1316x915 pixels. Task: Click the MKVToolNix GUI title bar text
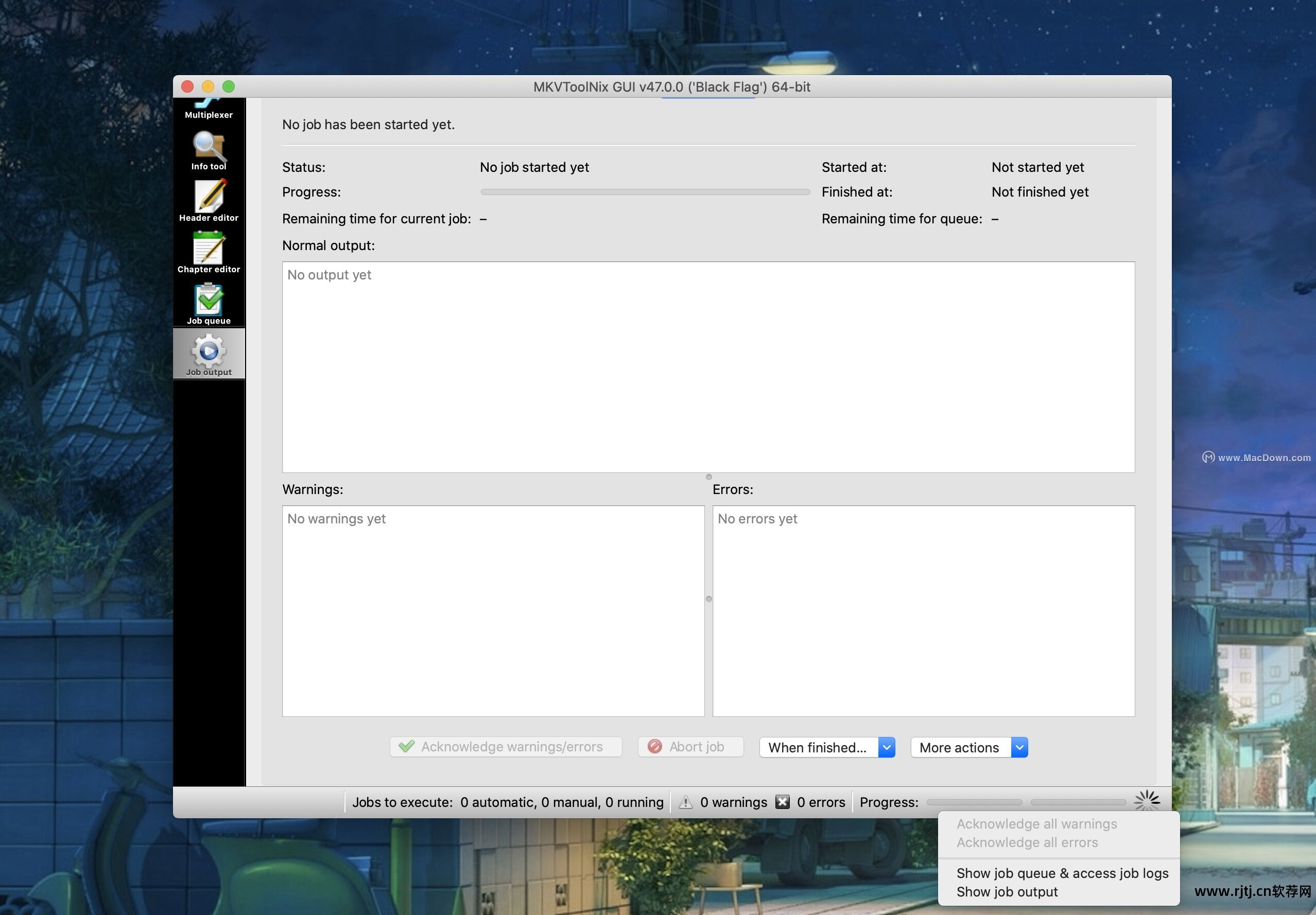point(672,87)
